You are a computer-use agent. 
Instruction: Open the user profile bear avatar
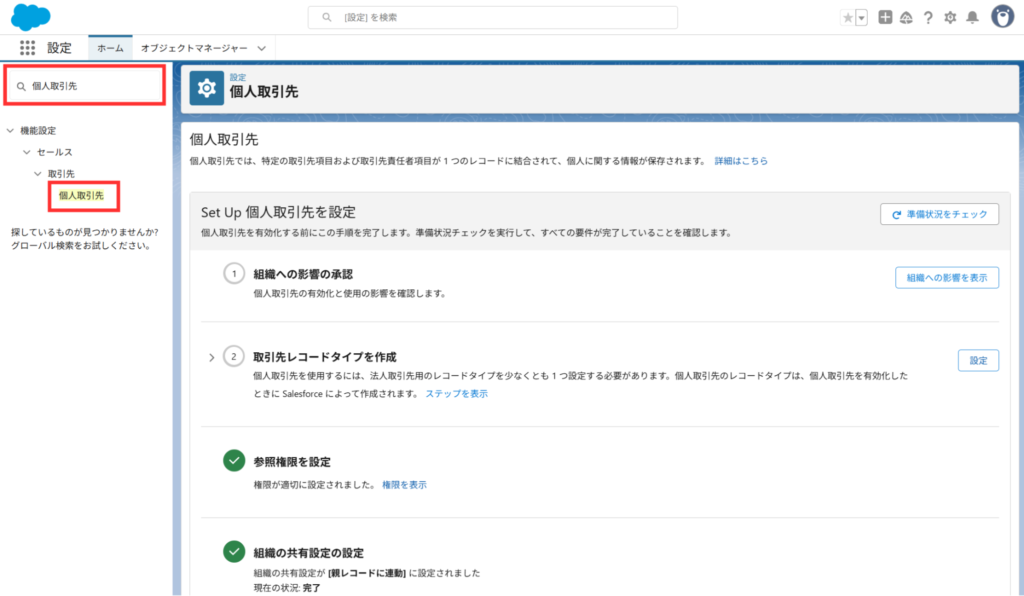(1002, 16)
